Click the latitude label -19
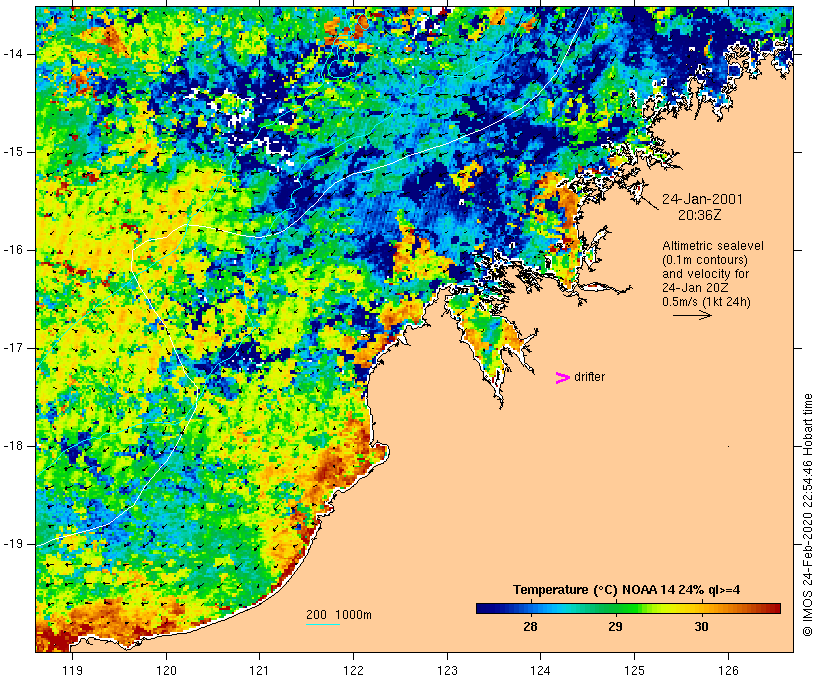820x680 pixels. (12, 544)
